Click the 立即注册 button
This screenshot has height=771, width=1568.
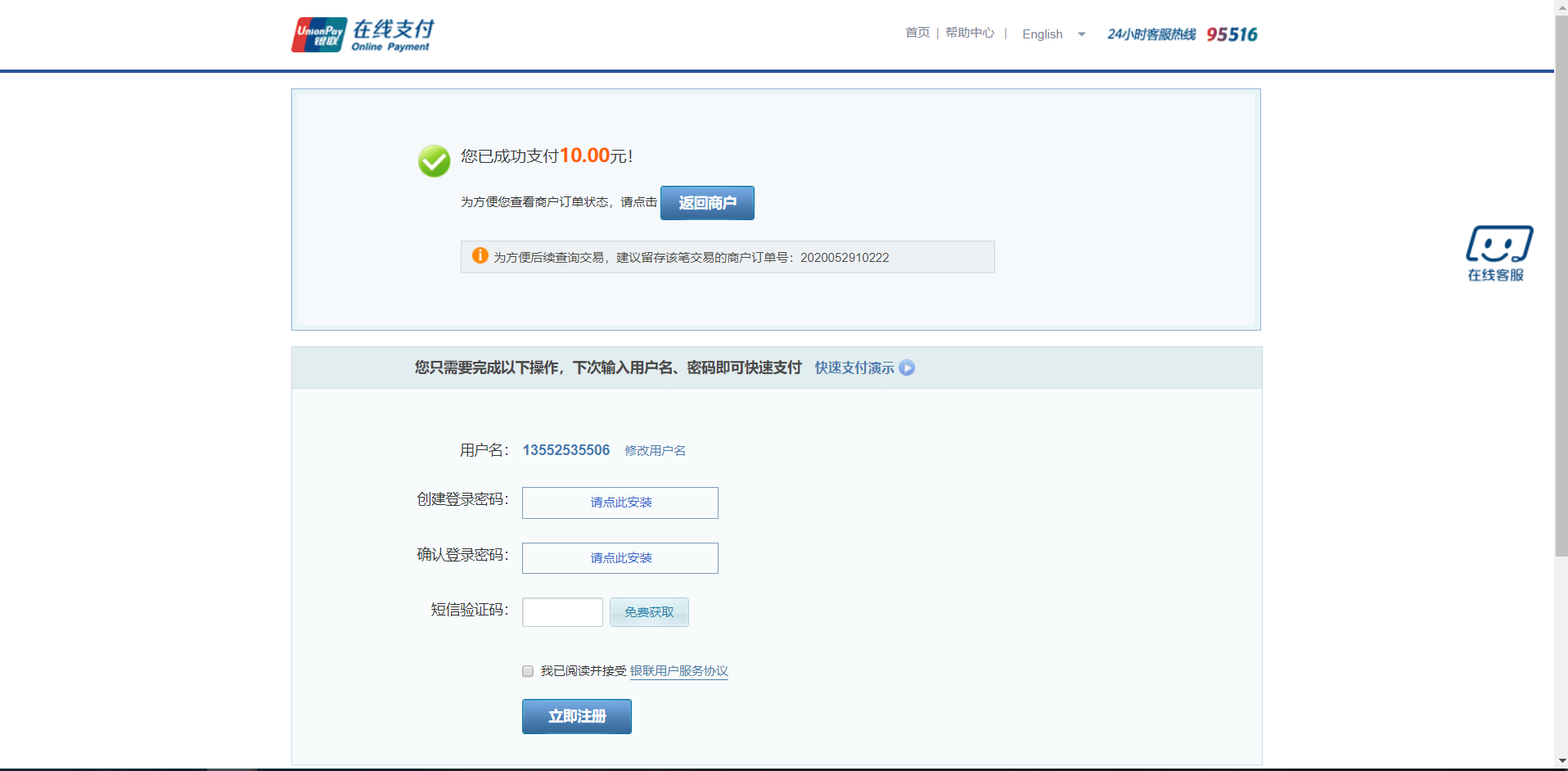577,716
